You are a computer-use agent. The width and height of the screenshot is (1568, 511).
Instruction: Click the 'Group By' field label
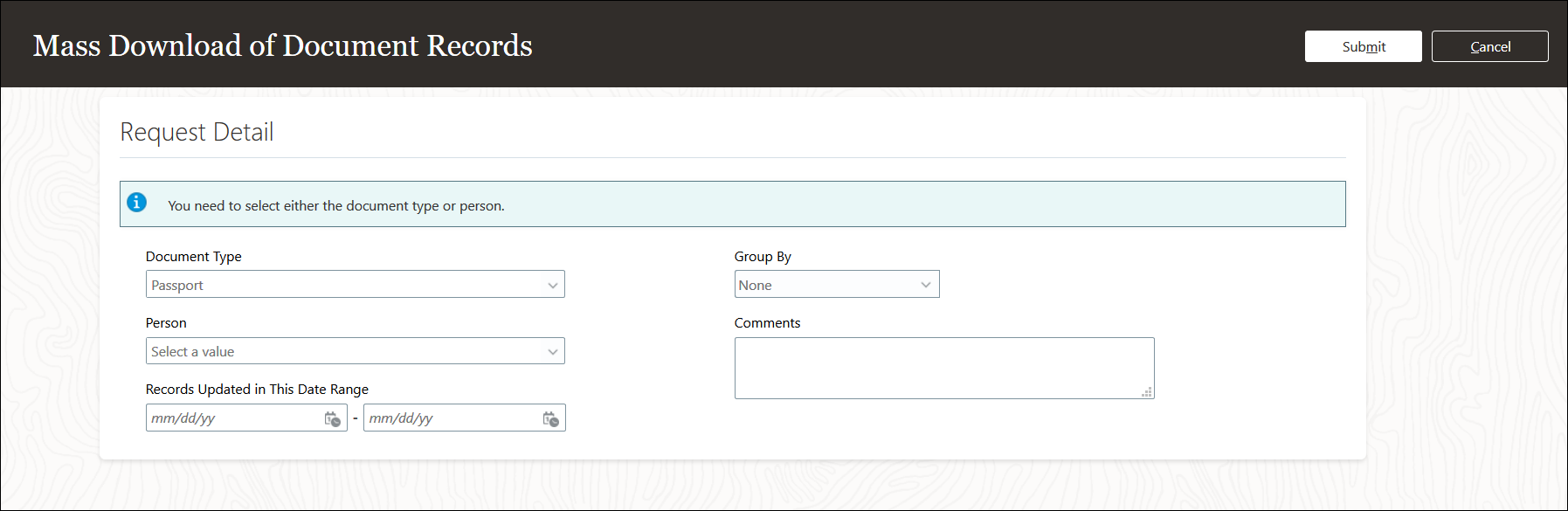(x=763, y=256)
